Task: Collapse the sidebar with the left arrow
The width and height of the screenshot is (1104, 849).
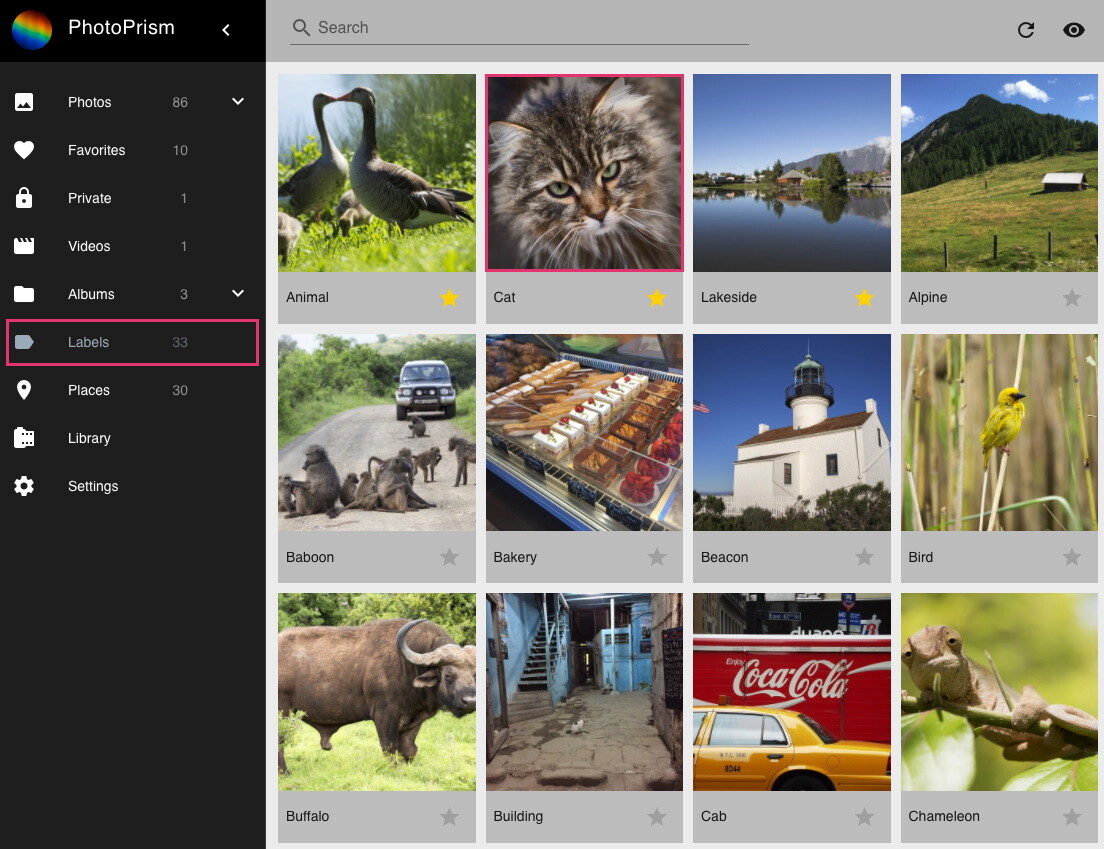Action: 226,30
